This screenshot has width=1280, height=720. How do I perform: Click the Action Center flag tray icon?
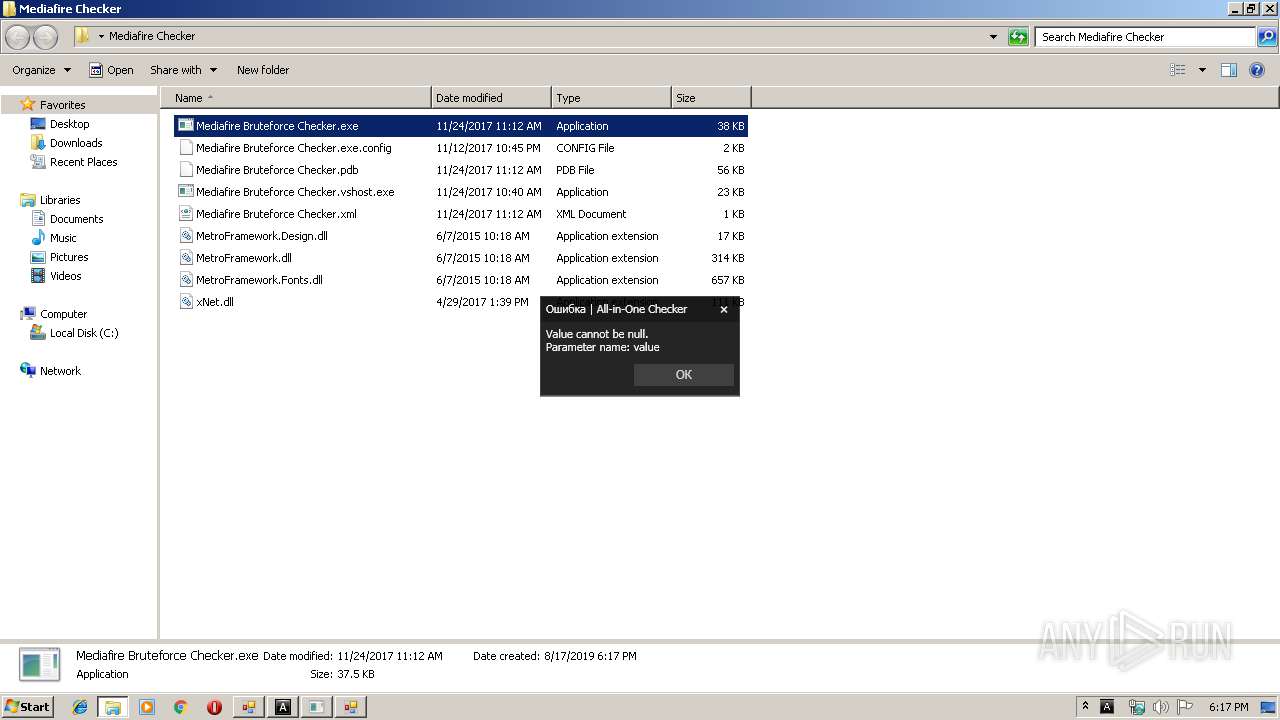1186,707
